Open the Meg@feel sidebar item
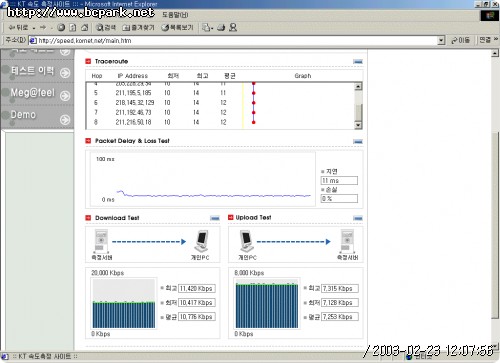Viewport: 500px width, 363px height. (x=32, y=93)
